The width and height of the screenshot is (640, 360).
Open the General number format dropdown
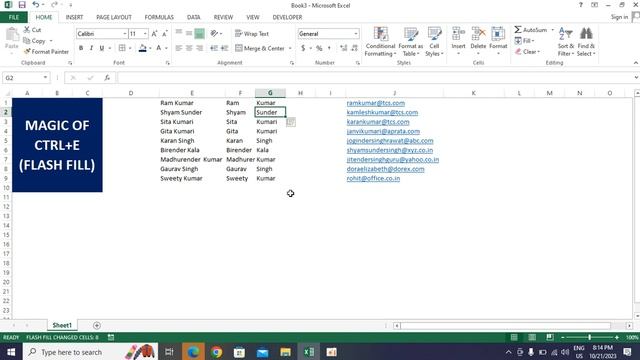coord(356,34)
